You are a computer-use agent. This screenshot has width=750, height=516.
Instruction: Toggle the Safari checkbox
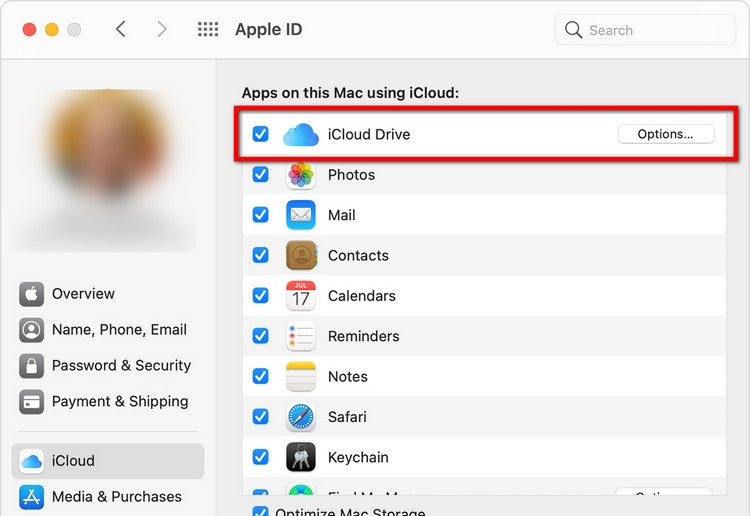tap(260, 417)
